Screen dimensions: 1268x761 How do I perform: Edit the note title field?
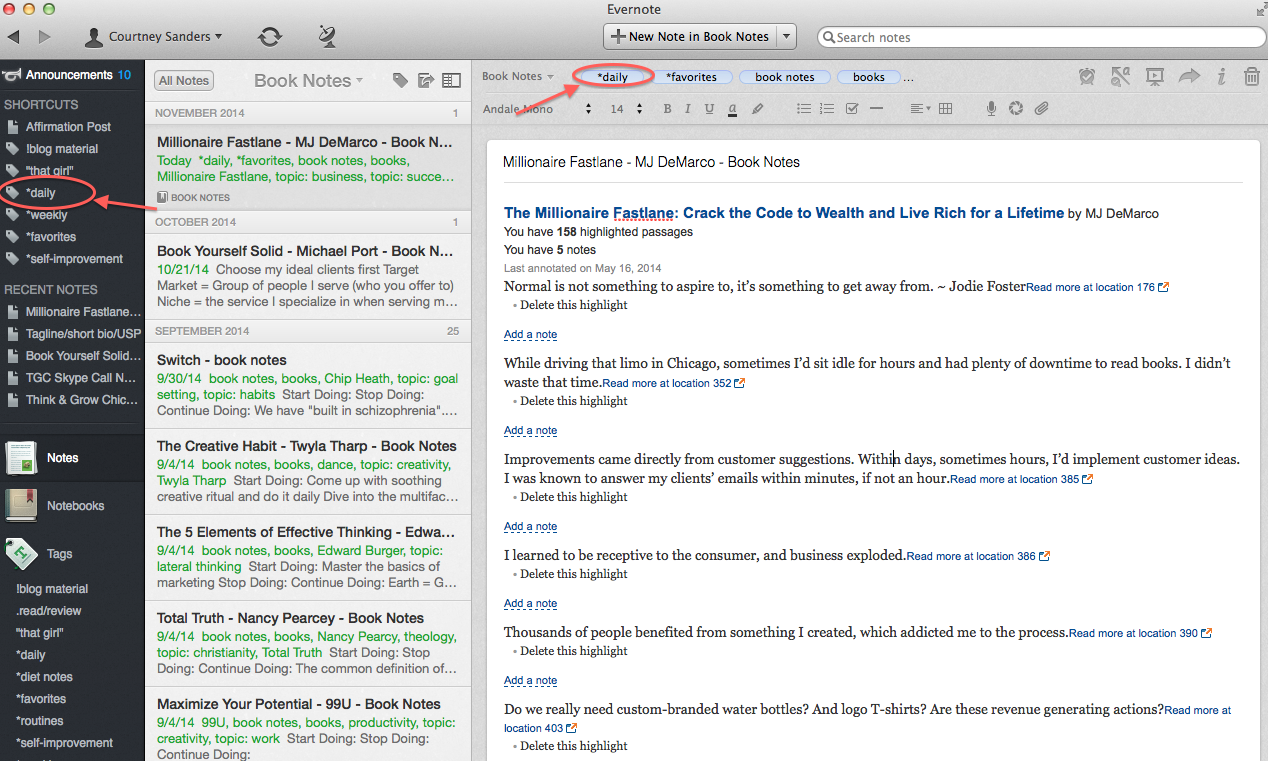(872, 162)
